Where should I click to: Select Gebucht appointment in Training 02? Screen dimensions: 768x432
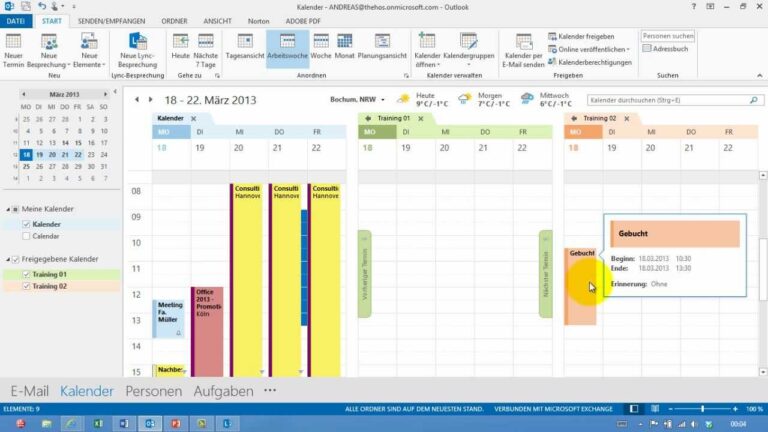[580, 287]
